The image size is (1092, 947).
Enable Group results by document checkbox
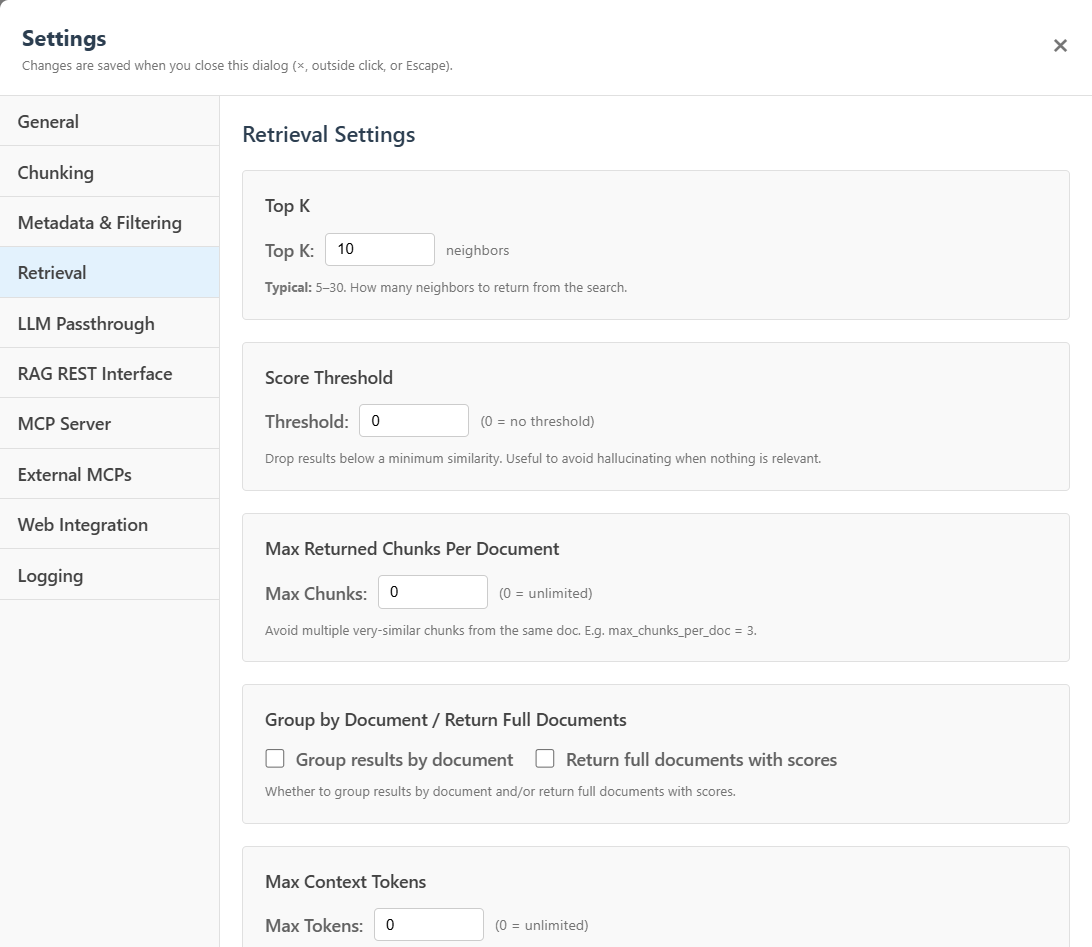(x=275, y=758)
